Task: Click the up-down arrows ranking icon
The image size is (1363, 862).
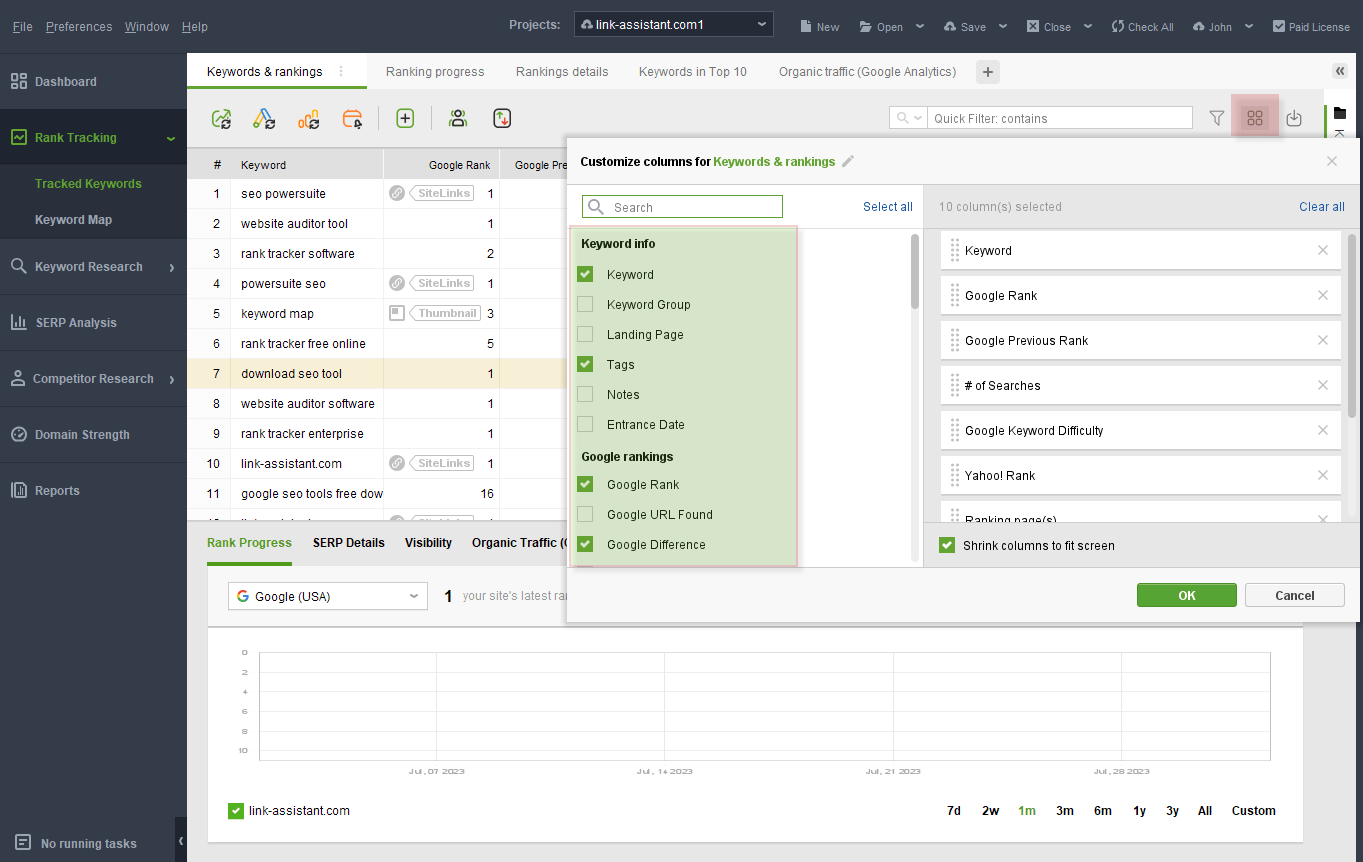Action: point(502,118)
